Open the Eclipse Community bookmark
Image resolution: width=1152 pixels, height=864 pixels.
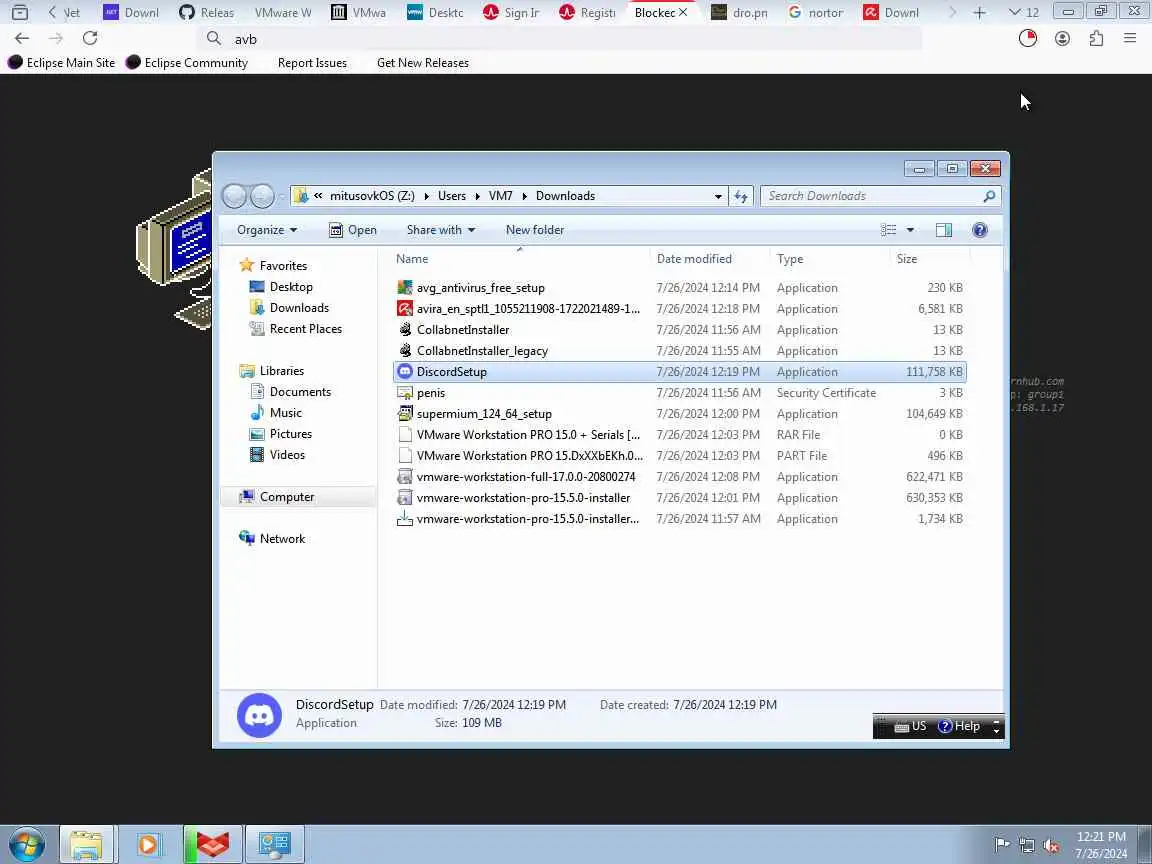187,62
